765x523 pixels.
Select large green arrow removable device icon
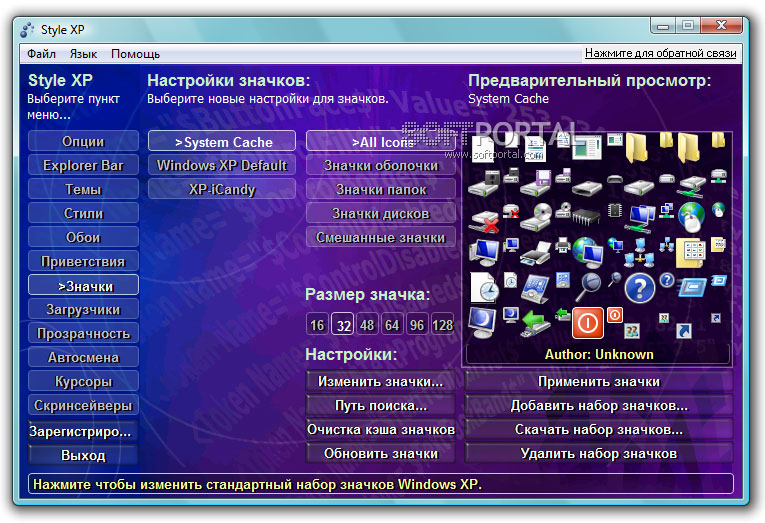(x=536, y=323)
